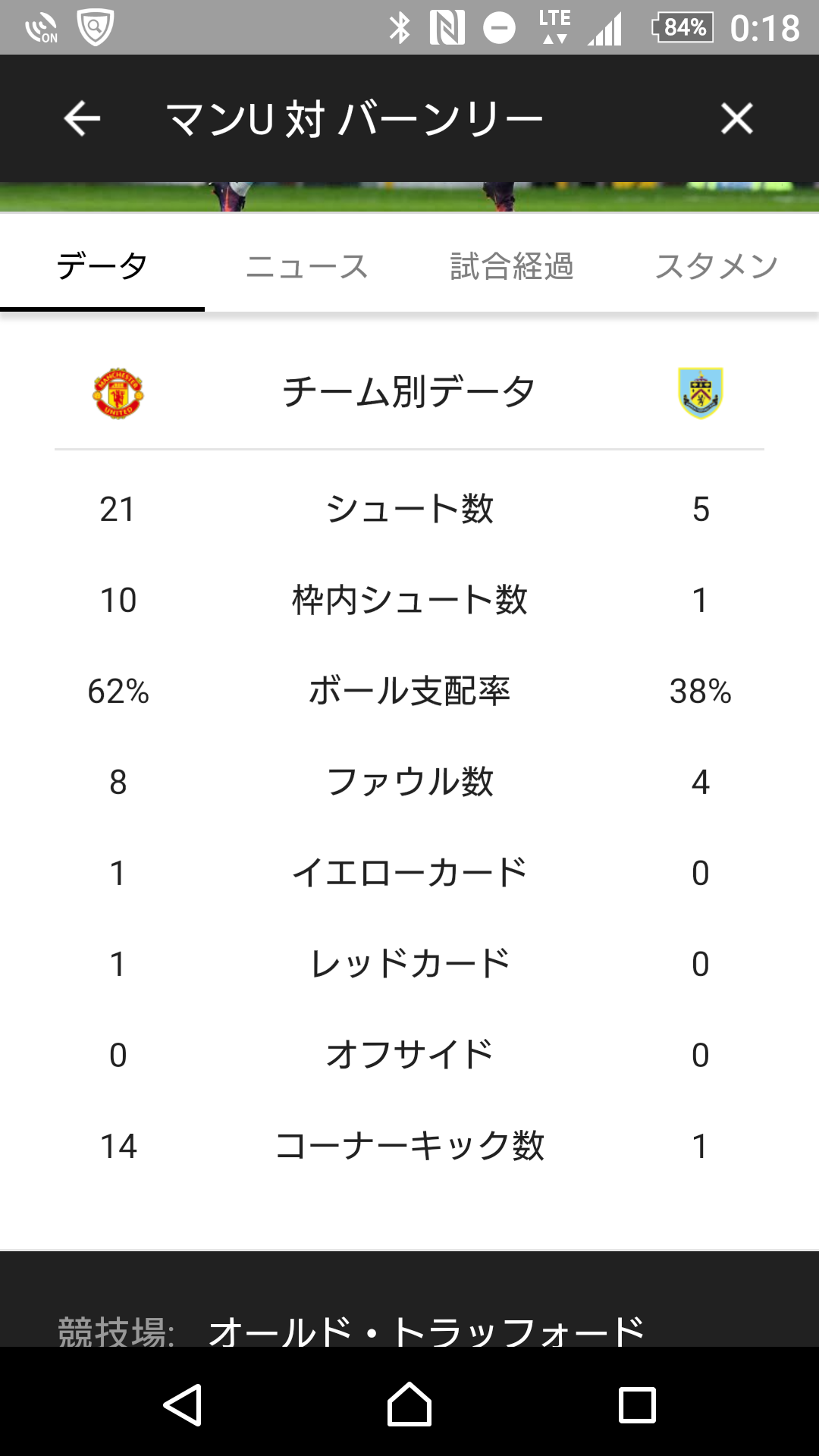This screenshot has height=1456, width=819.
Task: Switch to the 試合経過 tab
Action: click(512, 266)
